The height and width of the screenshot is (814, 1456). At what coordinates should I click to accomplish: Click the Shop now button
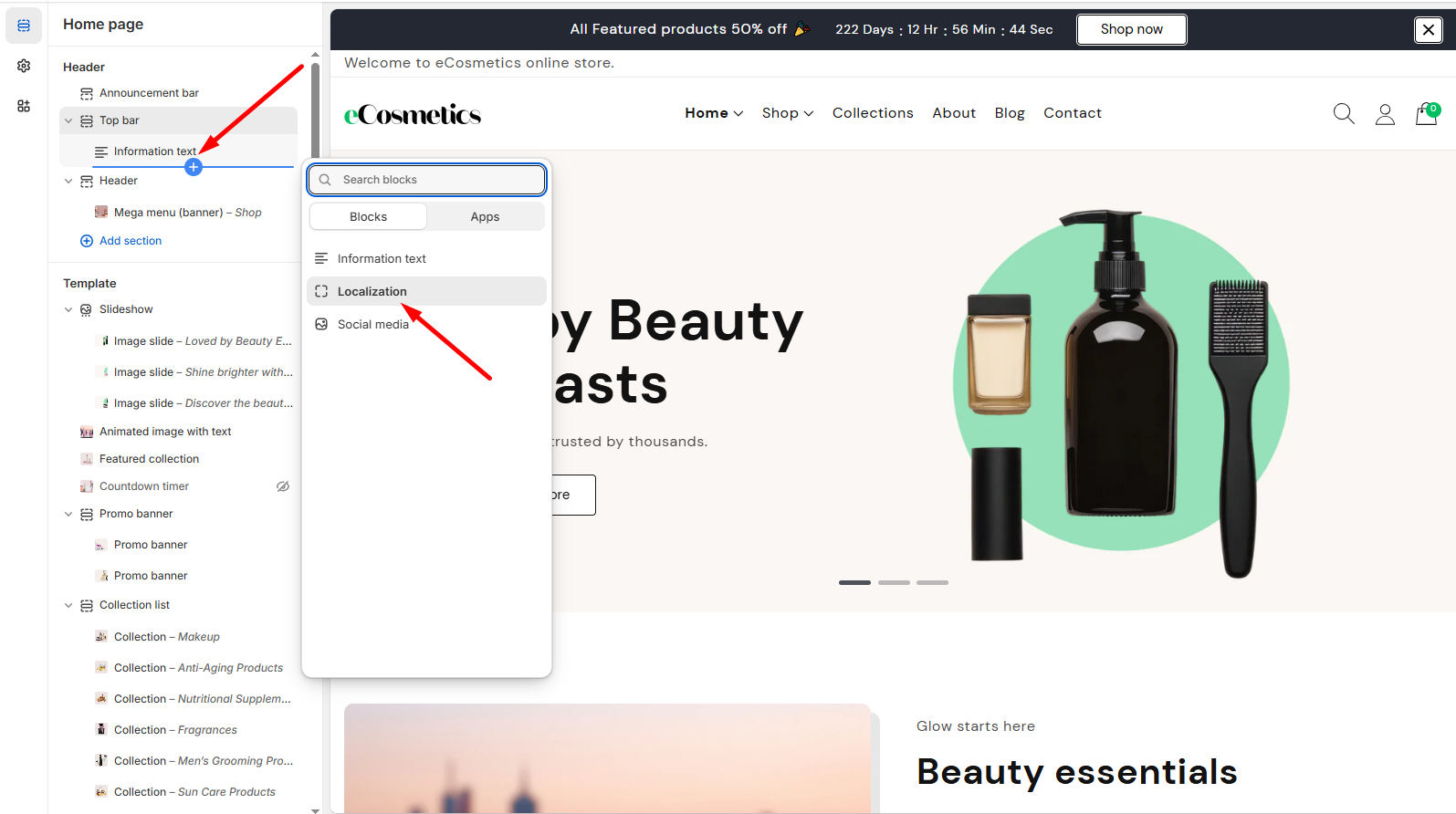1132,29
